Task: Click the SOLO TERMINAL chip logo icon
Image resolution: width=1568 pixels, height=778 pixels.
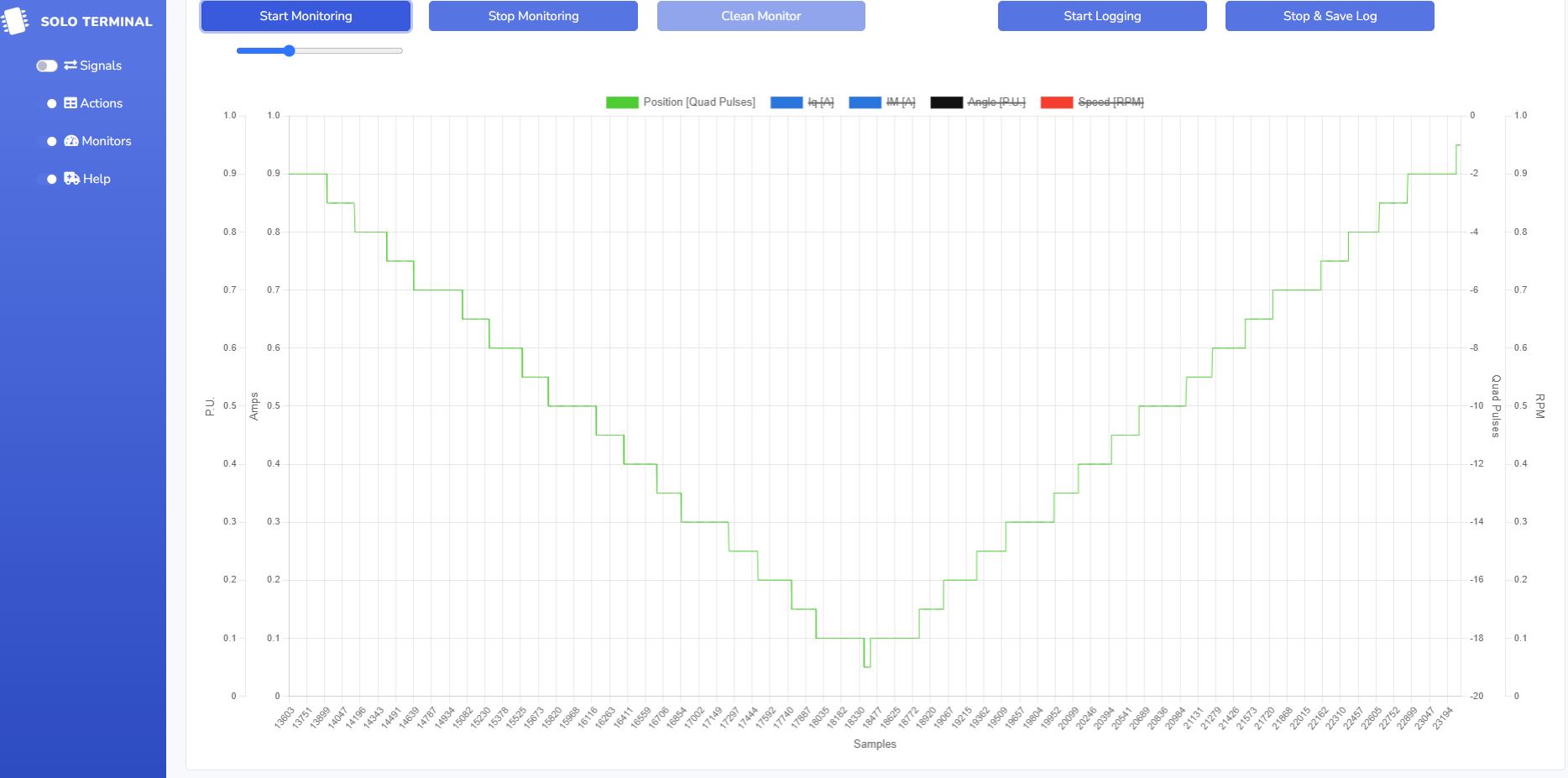Action: click(x=14, y=21)
